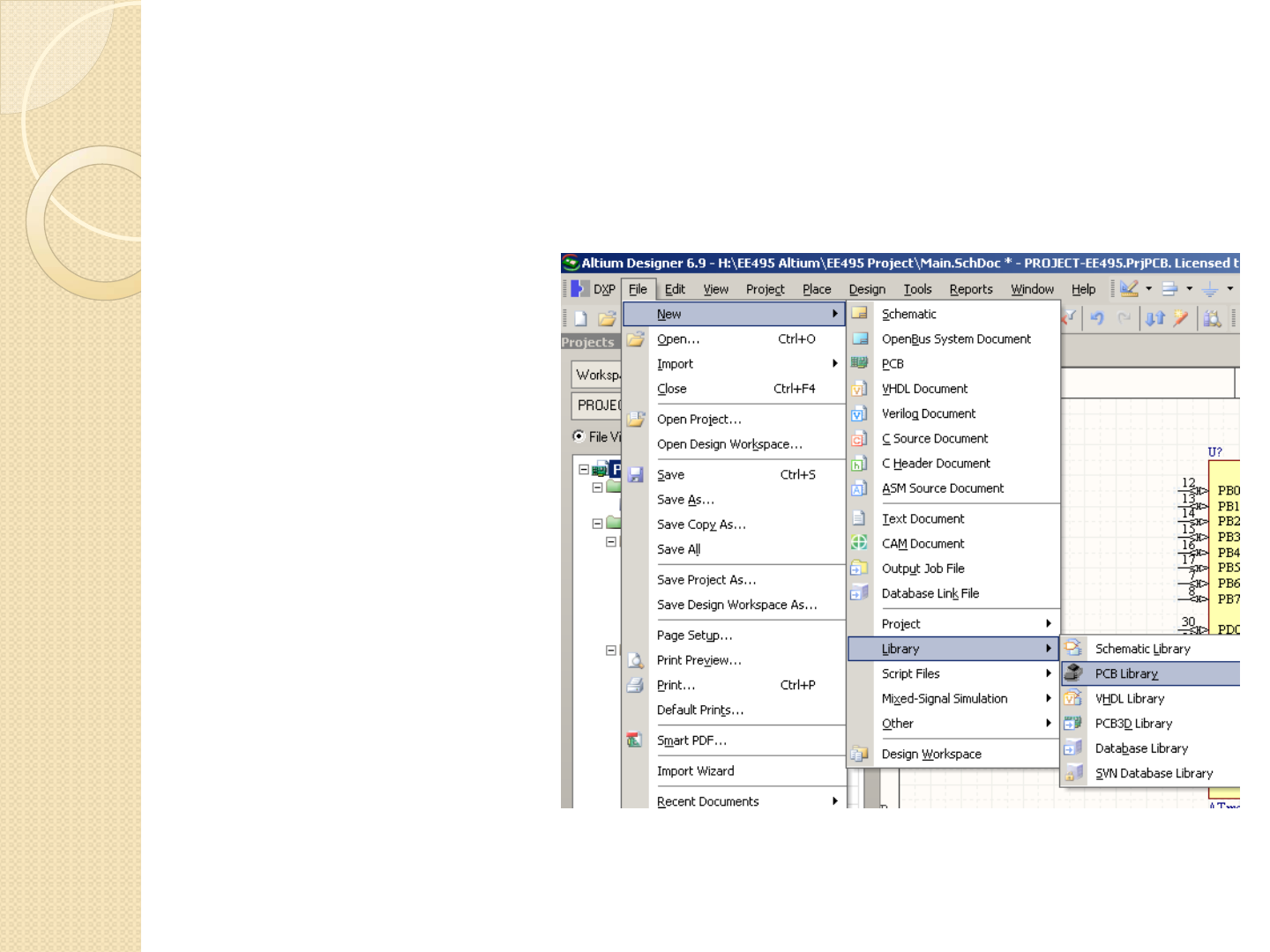Open the Alignment tools icon
Screen dimensions: 1270x952
[x=1170, y=288]
